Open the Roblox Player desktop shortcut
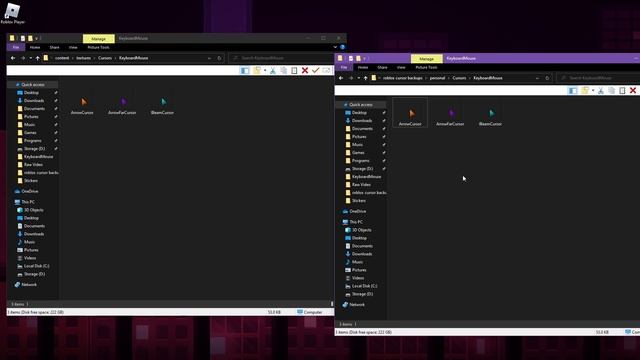Screen dimensions: 640x360 tap(12, 13)
